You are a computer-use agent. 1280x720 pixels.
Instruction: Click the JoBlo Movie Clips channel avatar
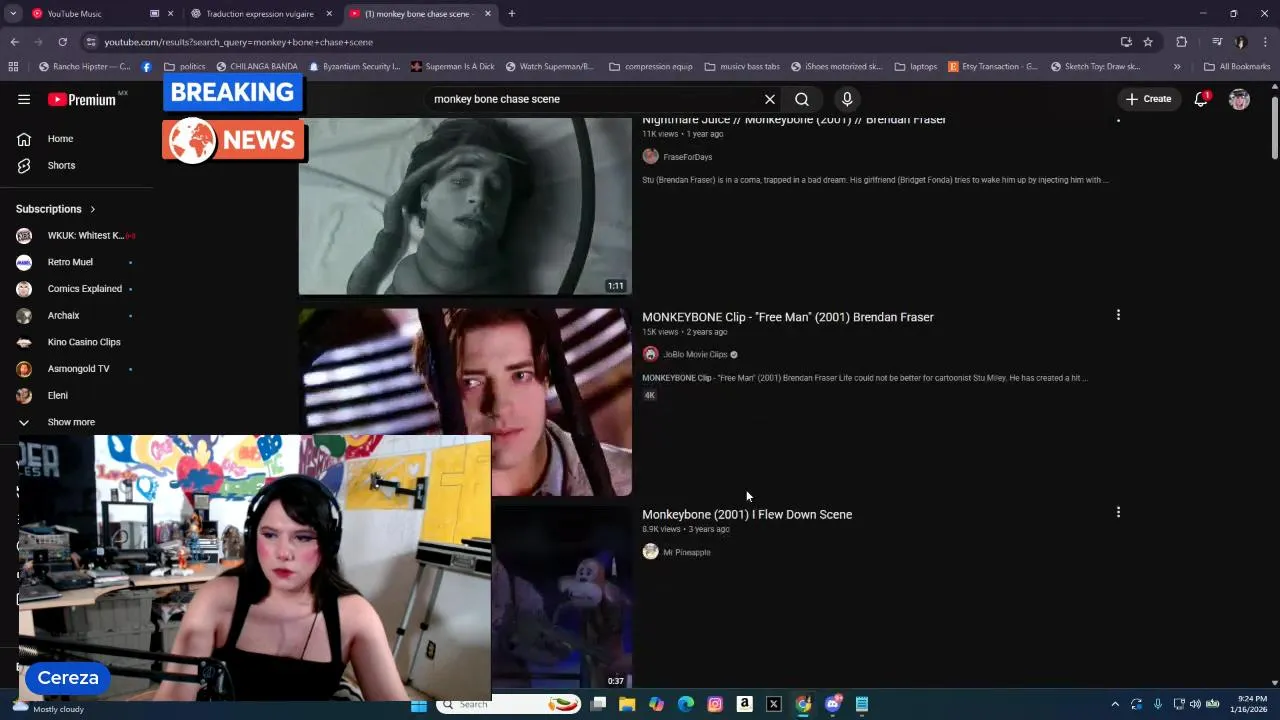pos(650,354)
